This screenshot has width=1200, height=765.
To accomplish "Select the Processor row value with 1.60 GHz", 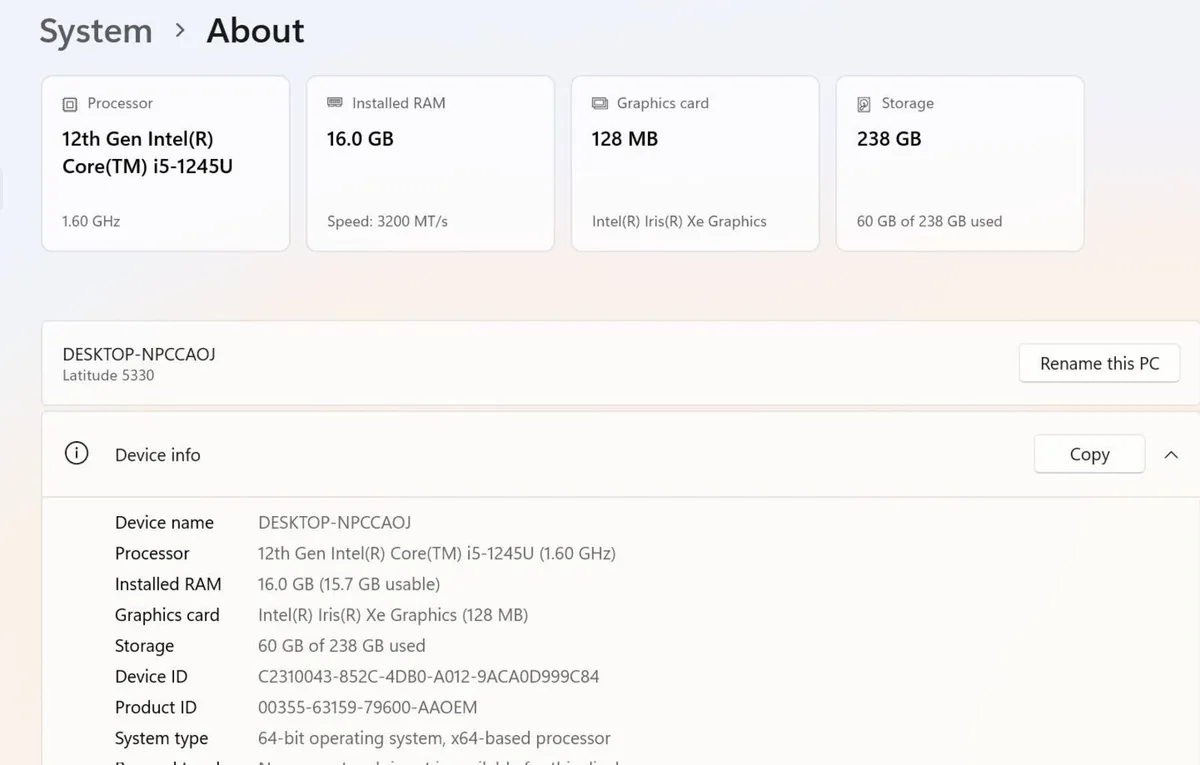I will (437, 553).
